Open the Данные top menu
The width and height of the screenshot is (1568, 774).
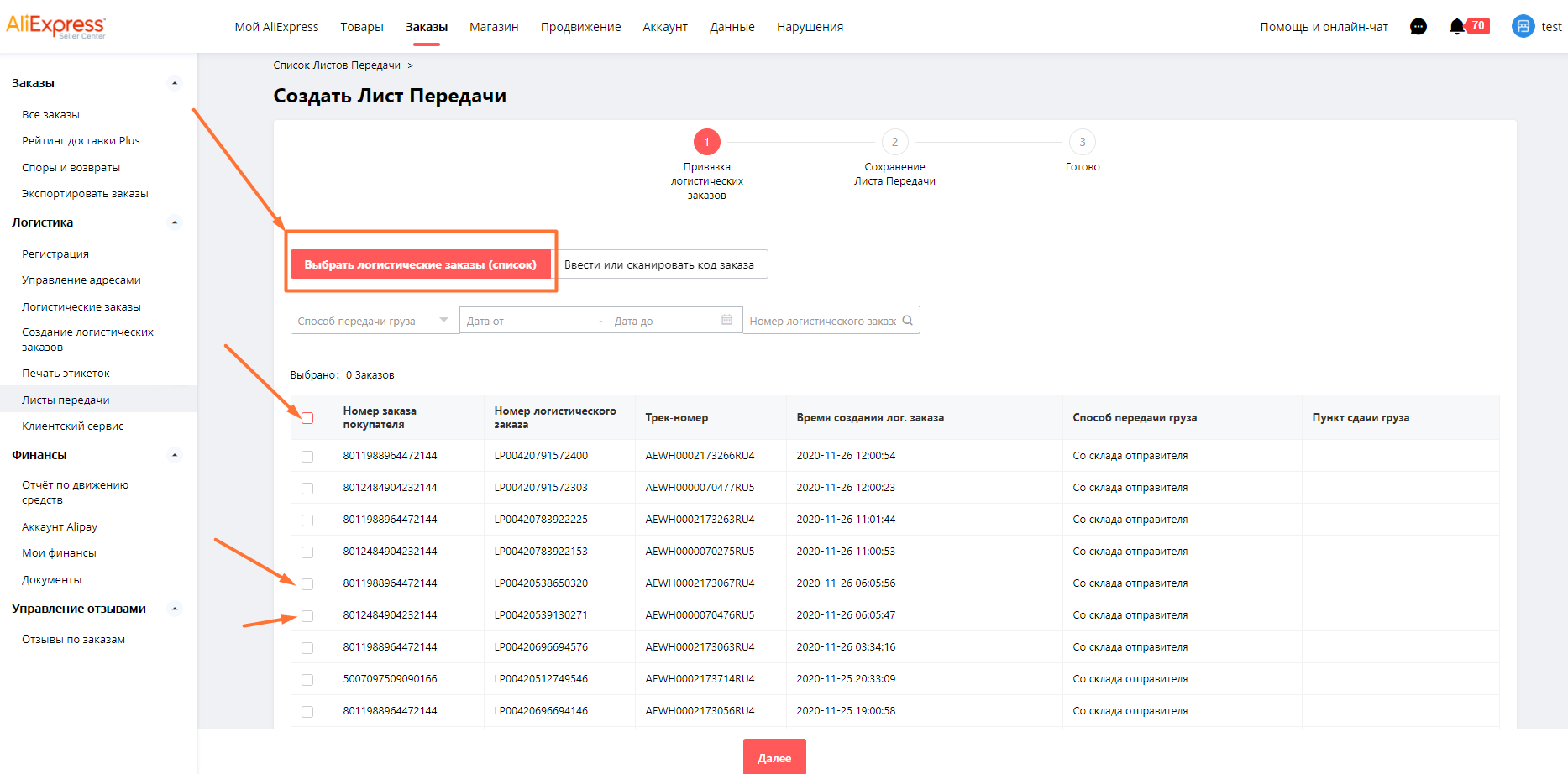(x=732, y=27)
